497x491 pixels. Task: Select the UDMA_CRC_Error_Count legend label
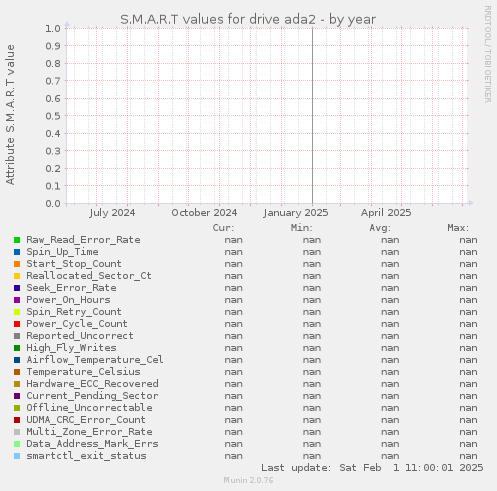click(x=86, y=420)
